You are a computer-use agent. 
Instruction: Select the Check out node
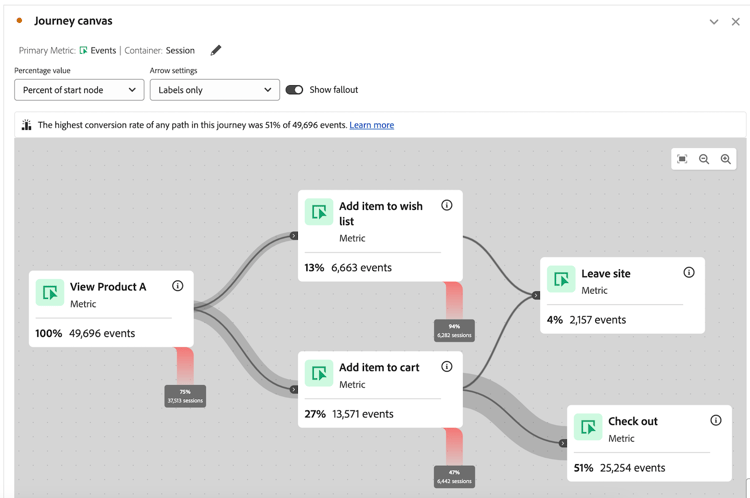tap(649, 443)
